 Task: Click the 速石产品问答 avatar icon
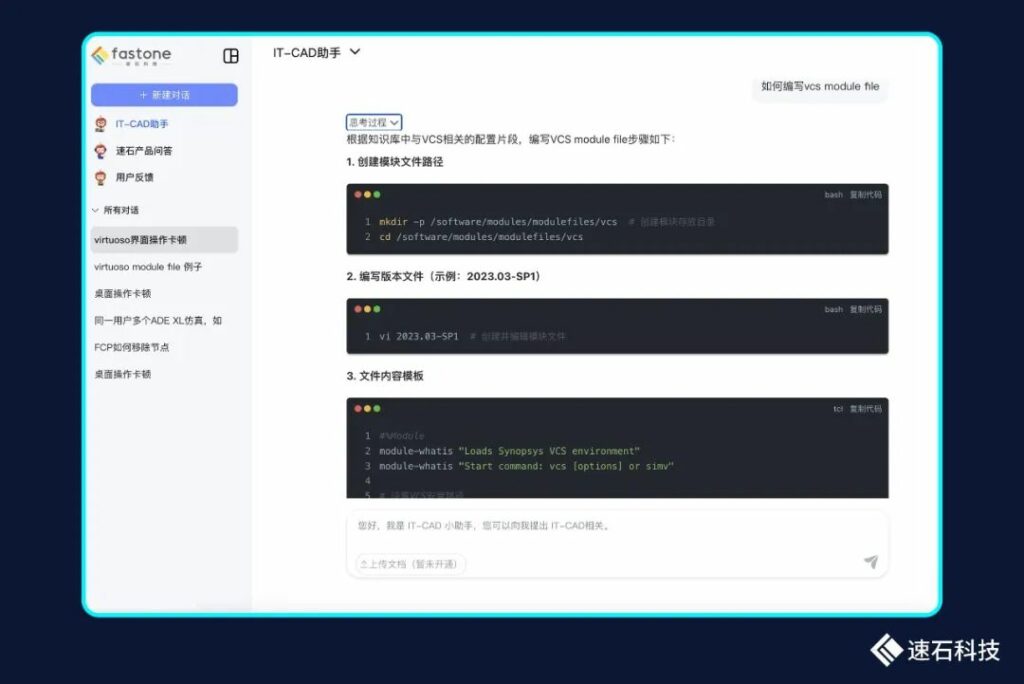(x=100, y=151)
